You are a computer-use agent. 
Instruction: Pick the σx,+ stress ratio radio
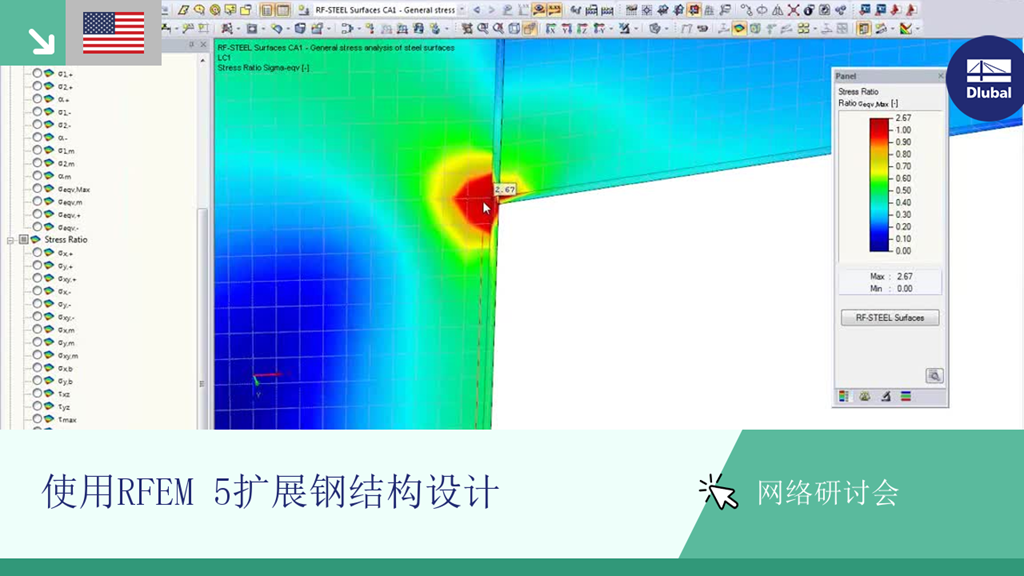click(x=37, y=253)
